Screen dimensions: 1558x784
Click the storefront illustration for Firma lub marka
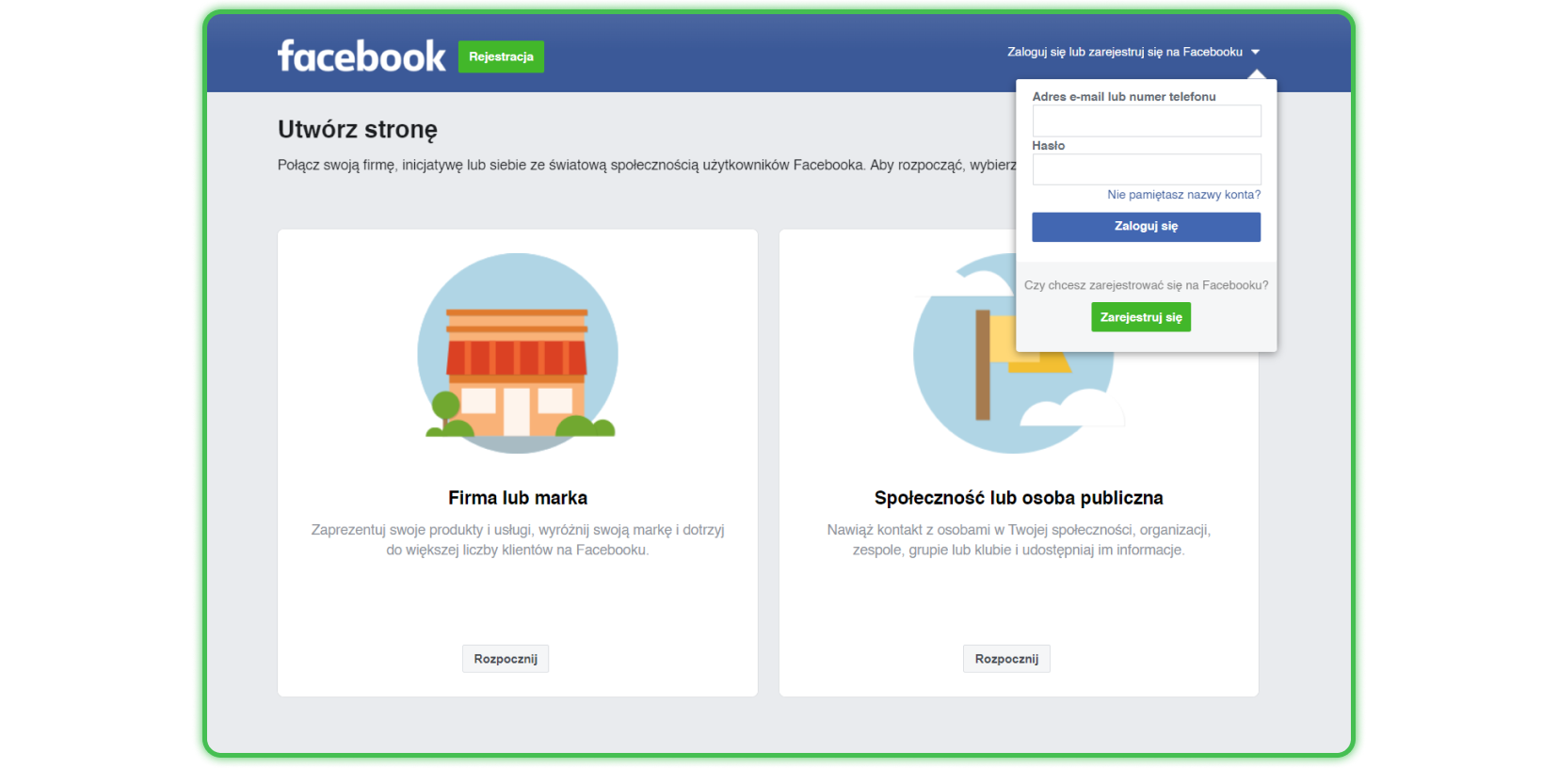518,353
